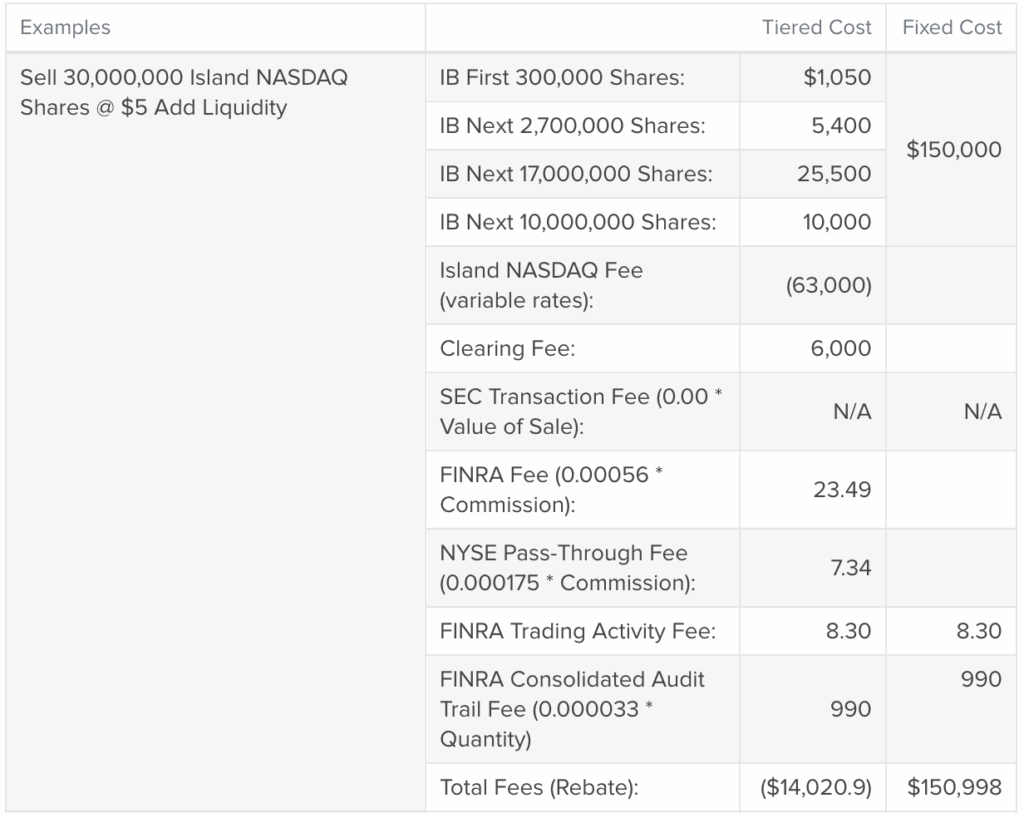Click the SEC Transaction Fee label
Image resolution: width=1024 pixels, height=813 pixels.
580,411
